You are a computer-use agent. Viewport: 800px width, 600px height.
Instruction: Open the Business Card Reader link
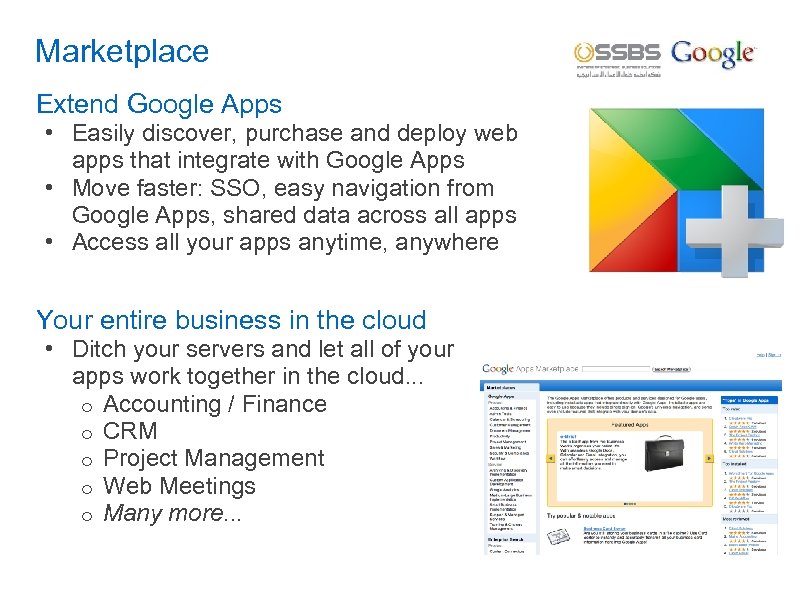click(x=603, y=528)
